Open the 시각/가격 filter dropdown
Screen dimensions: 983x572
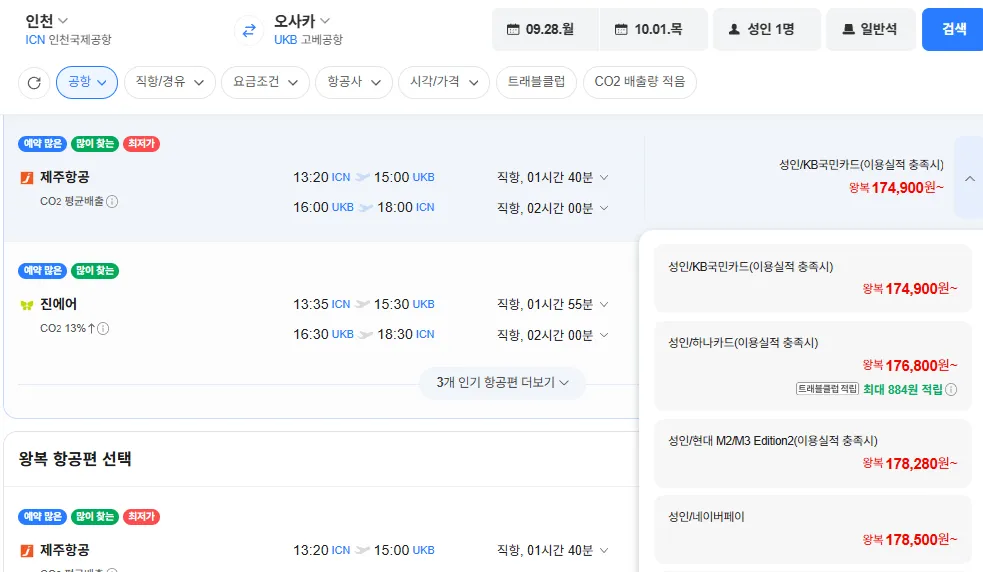444,82
